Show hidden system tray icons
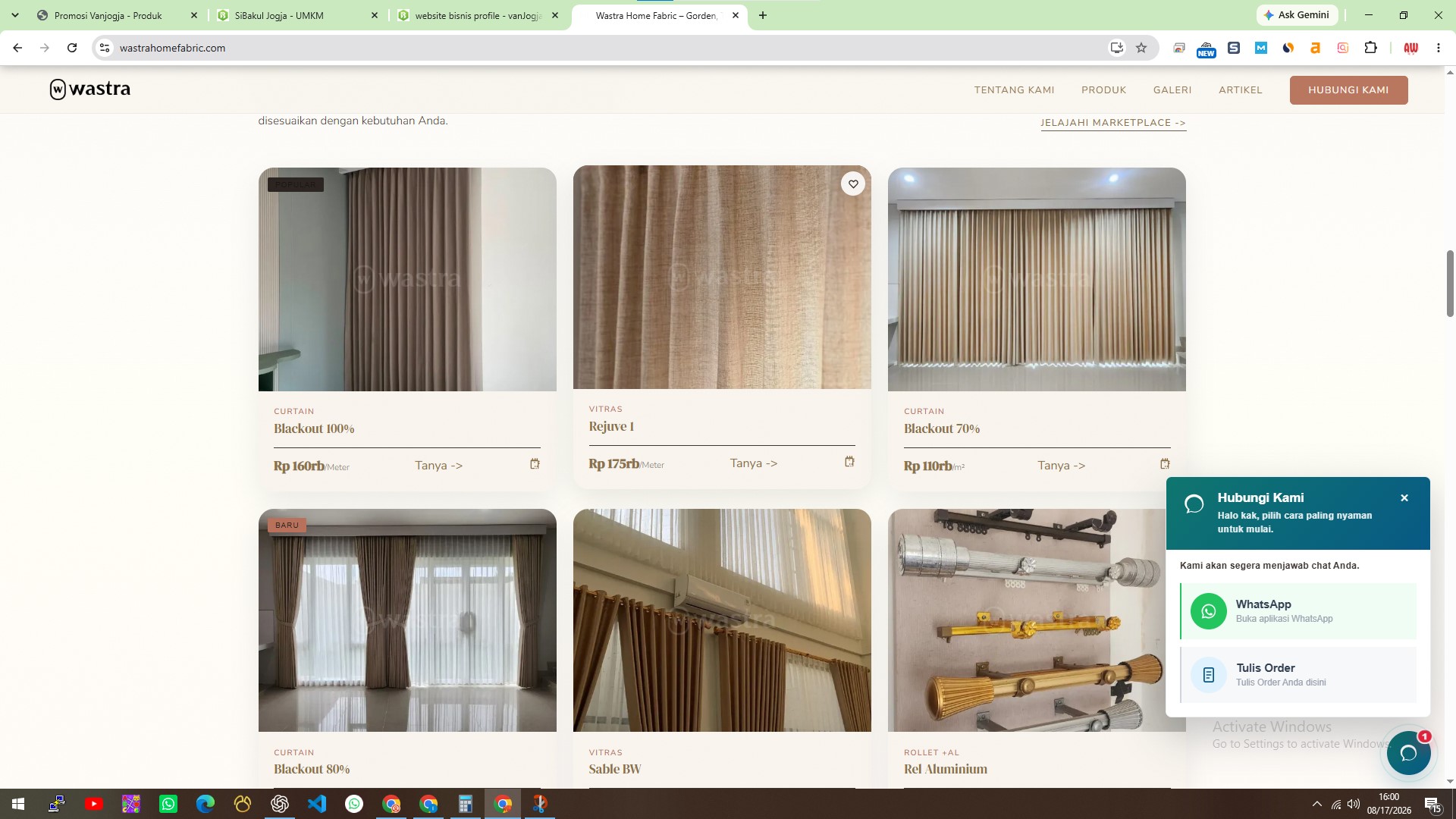Screen dimensions: 1456x819 coord(1316,804)
